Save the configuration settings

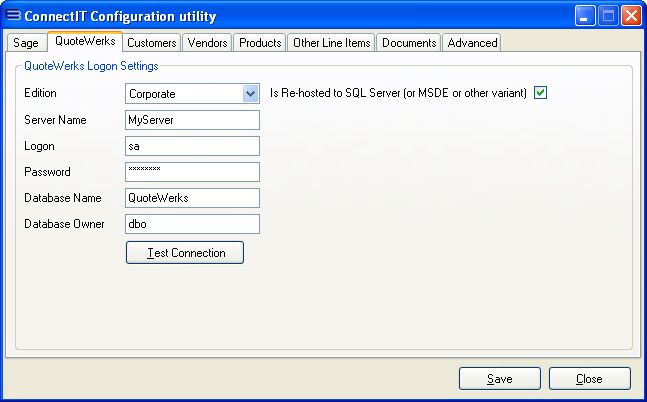pyautogui.click(x=500, y=378)
